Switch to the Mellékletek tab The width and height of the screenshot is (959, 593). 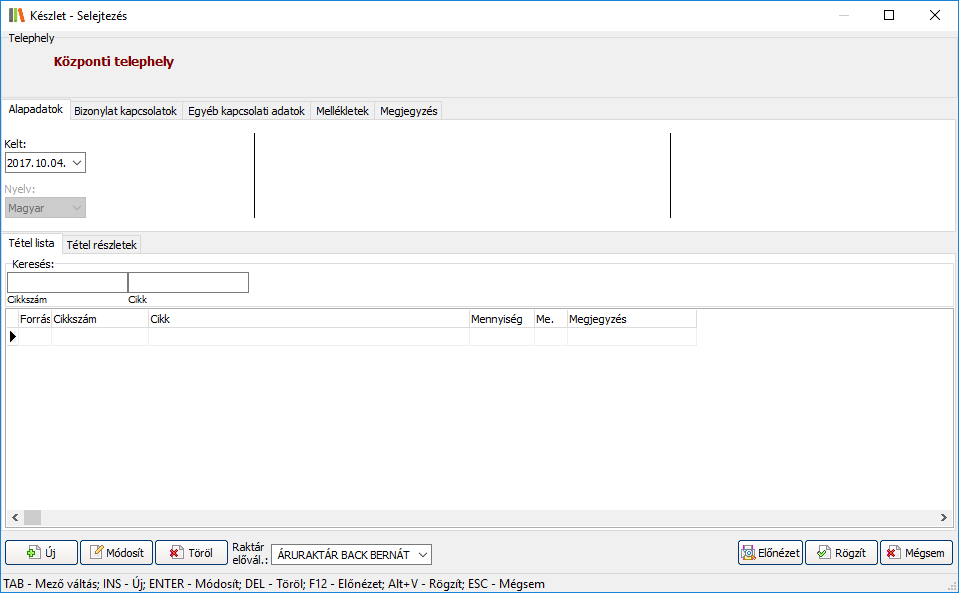tap(342, 111)
